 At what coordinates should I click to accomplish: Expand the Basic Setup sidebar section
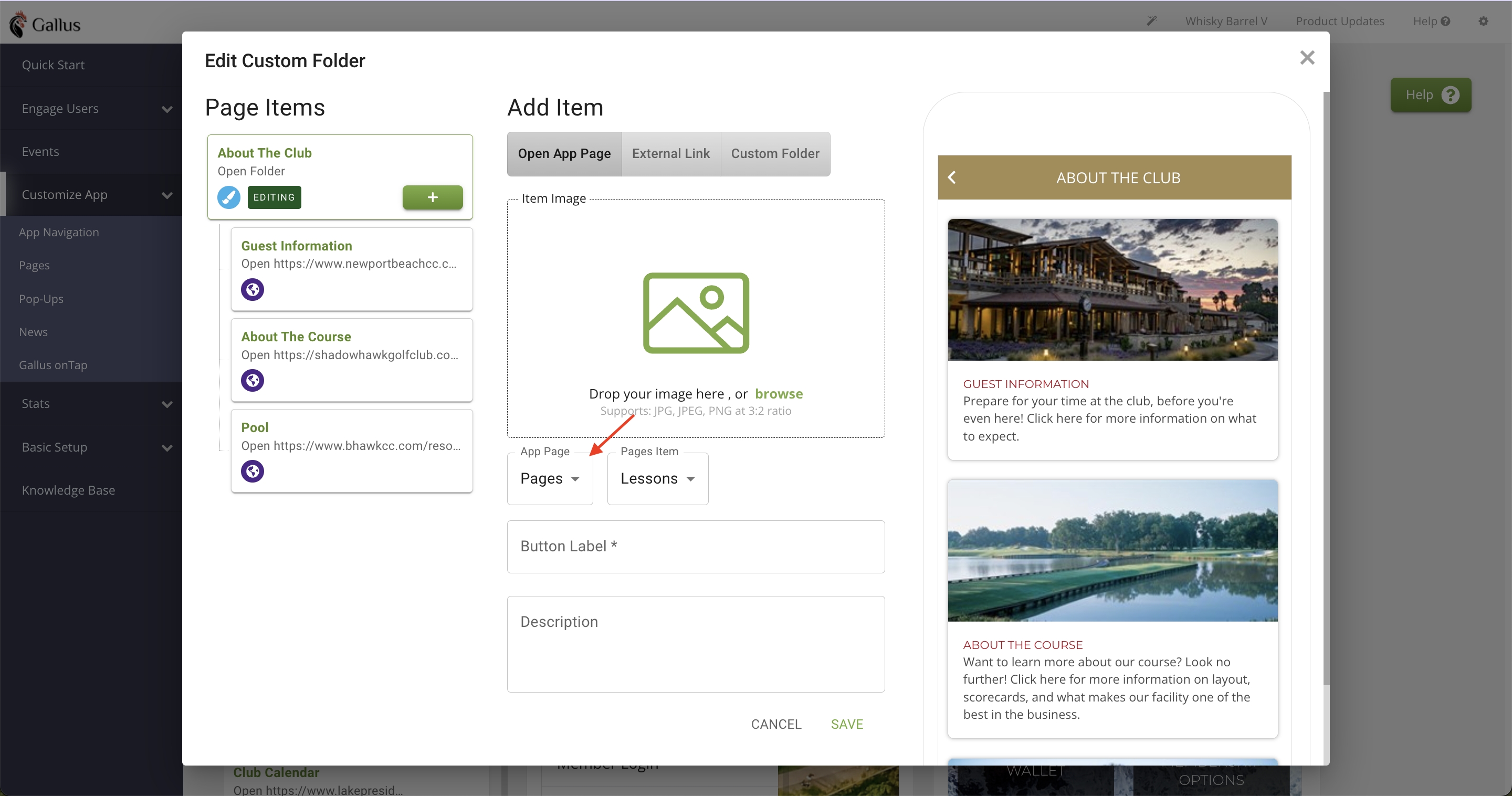91,447
